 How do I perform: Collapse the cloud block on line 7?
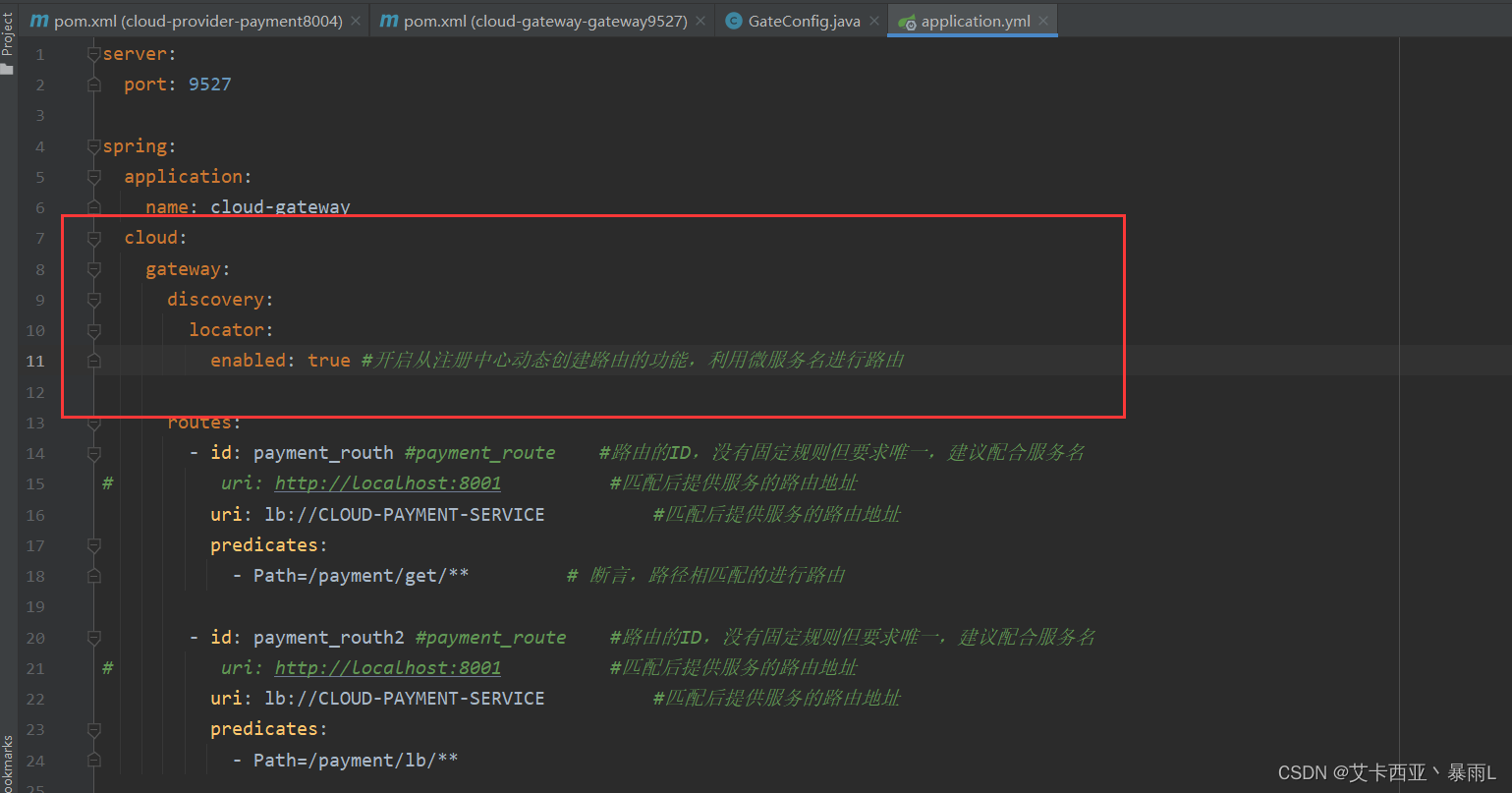click(x=94, y=238)
